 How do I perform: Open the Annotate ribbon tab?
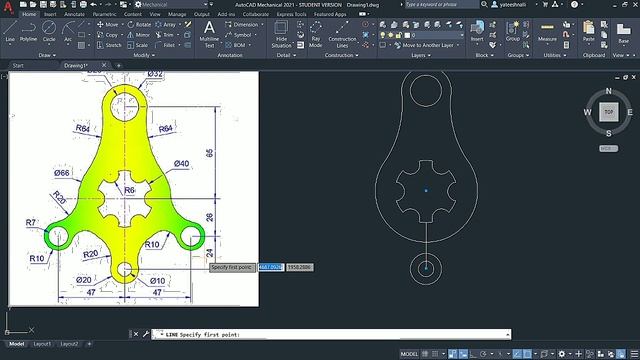tap(74, 14)
